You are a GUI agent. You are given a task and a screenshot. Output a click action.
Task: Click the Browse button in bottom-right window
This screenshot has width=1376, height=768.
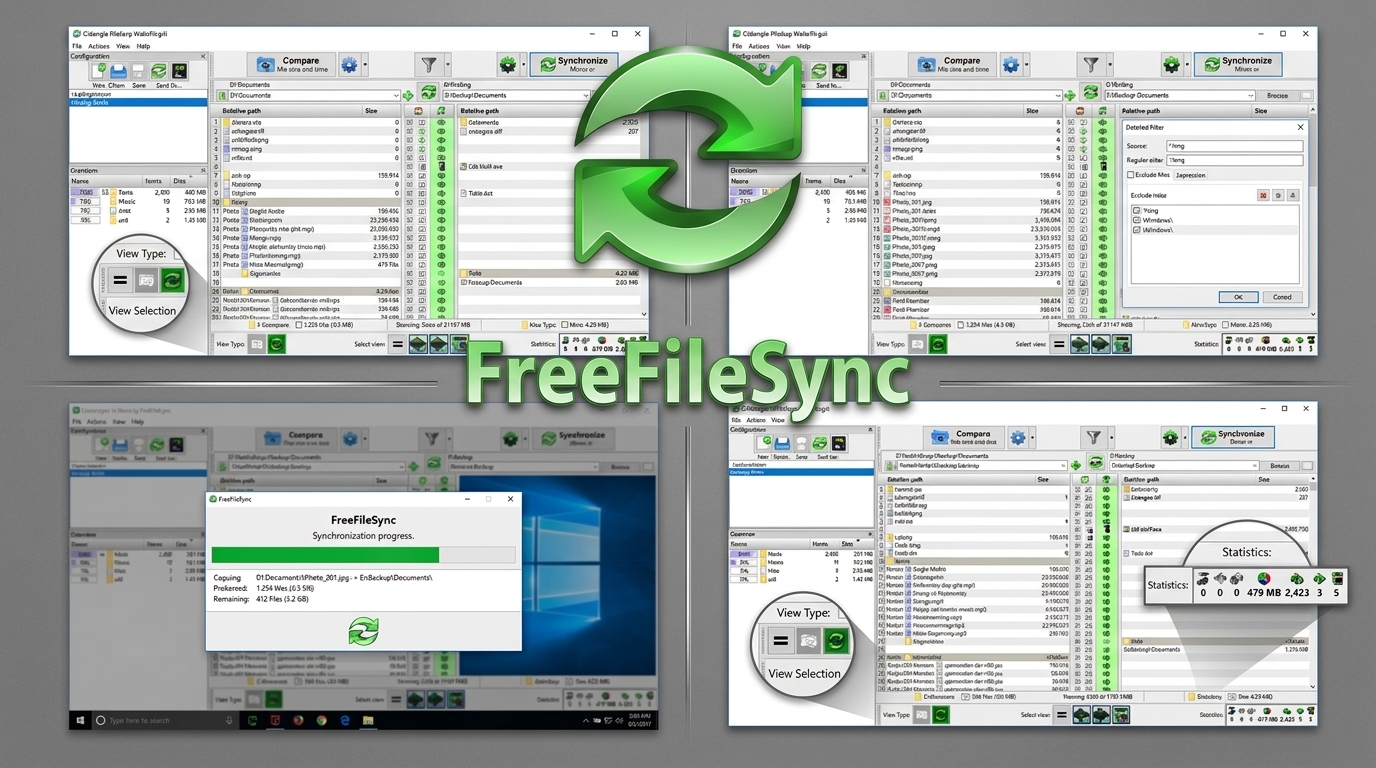[1280, 466]
